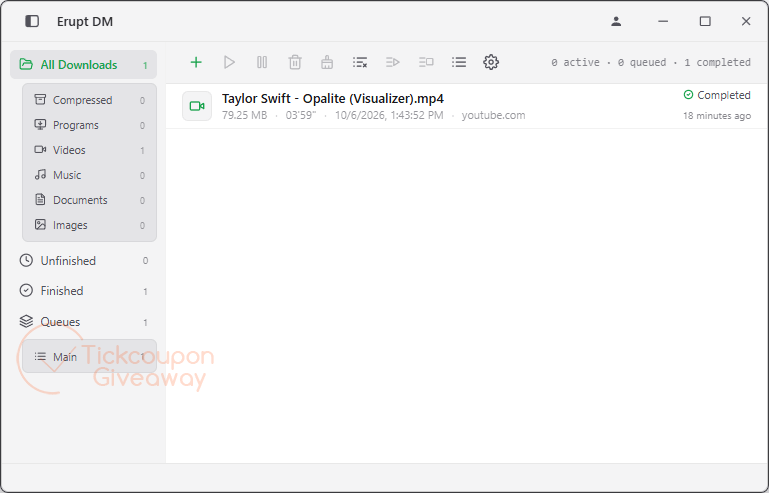Click the 79.25 MB file size
Screen dimensions: 769x493
coord(245,115)
